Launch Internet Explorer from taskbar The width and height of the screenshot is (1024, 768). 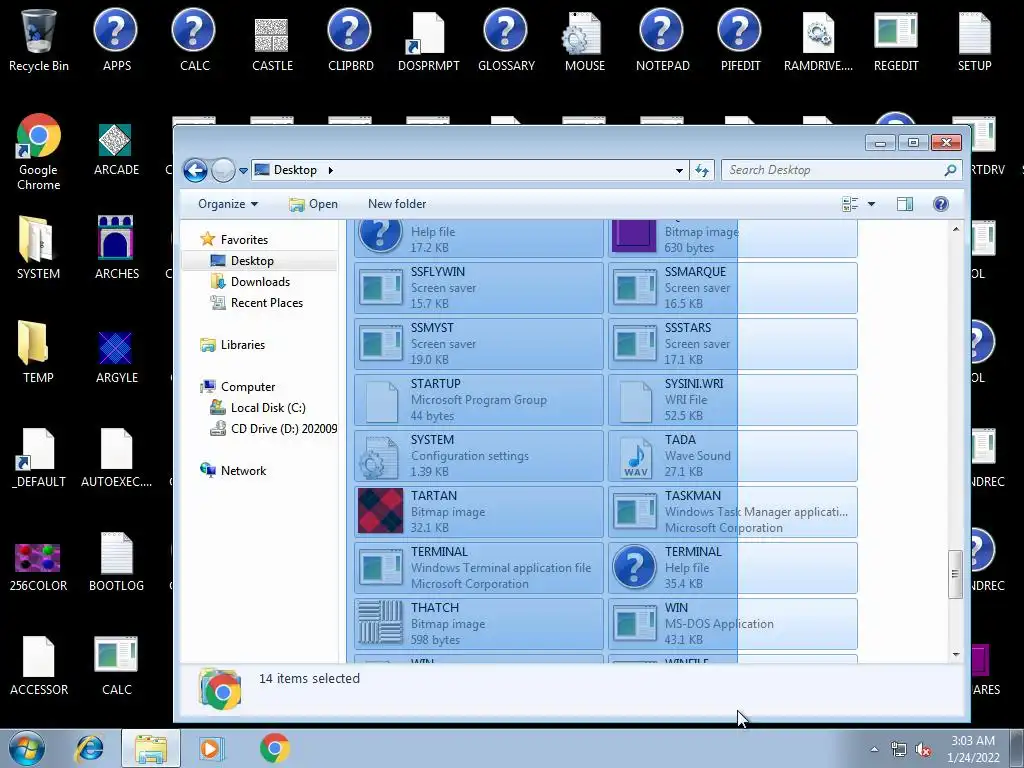89,748
